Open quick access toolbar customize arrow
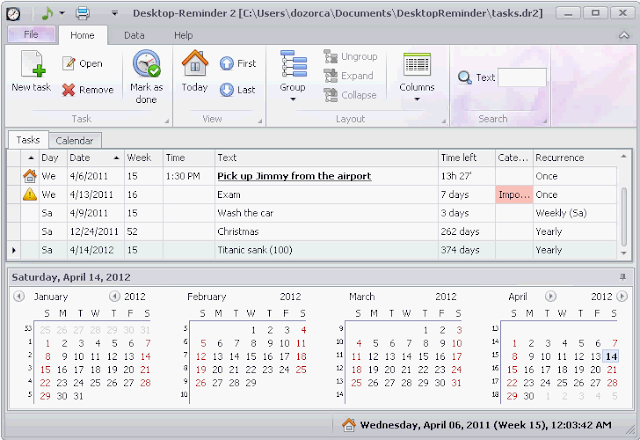The width and height of the screenshot is (640, 440). (115, 13)
